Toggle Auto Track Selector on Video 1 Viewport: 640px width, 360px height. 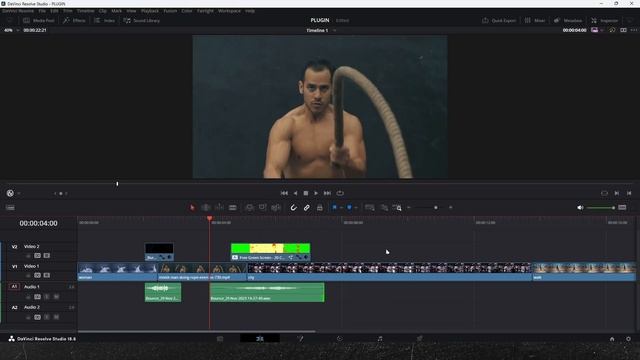point(38,276)
